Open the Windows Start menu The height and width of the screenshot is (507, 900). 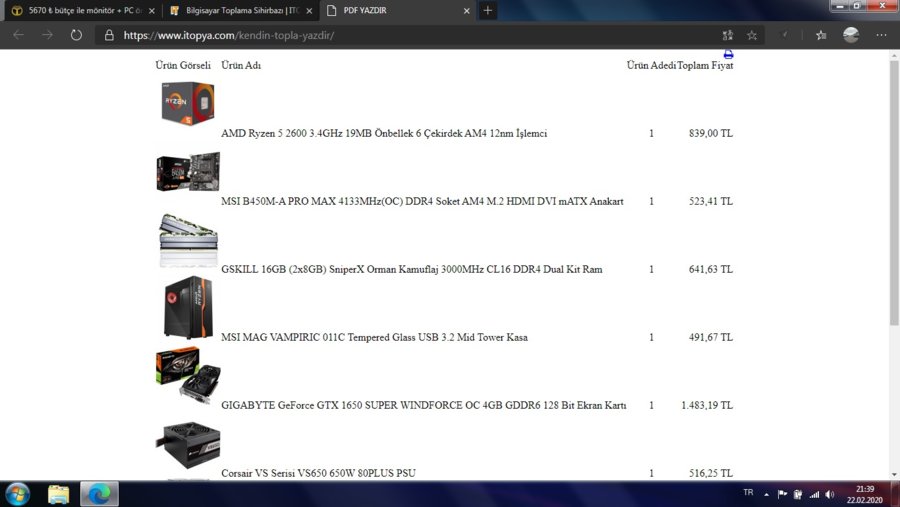17,494
